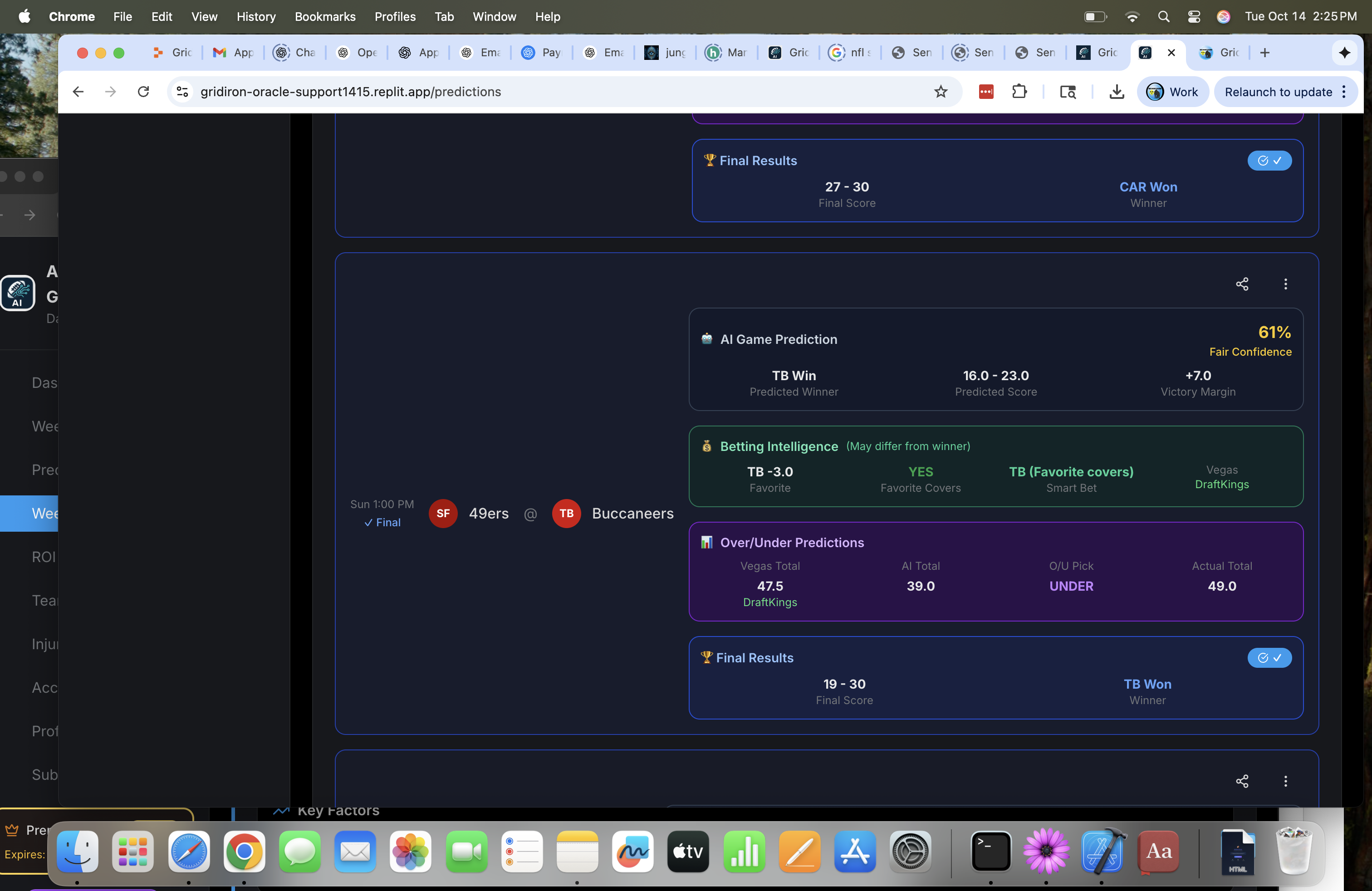Open three-dot options on the bottom game card

(x=1285, y=781)
